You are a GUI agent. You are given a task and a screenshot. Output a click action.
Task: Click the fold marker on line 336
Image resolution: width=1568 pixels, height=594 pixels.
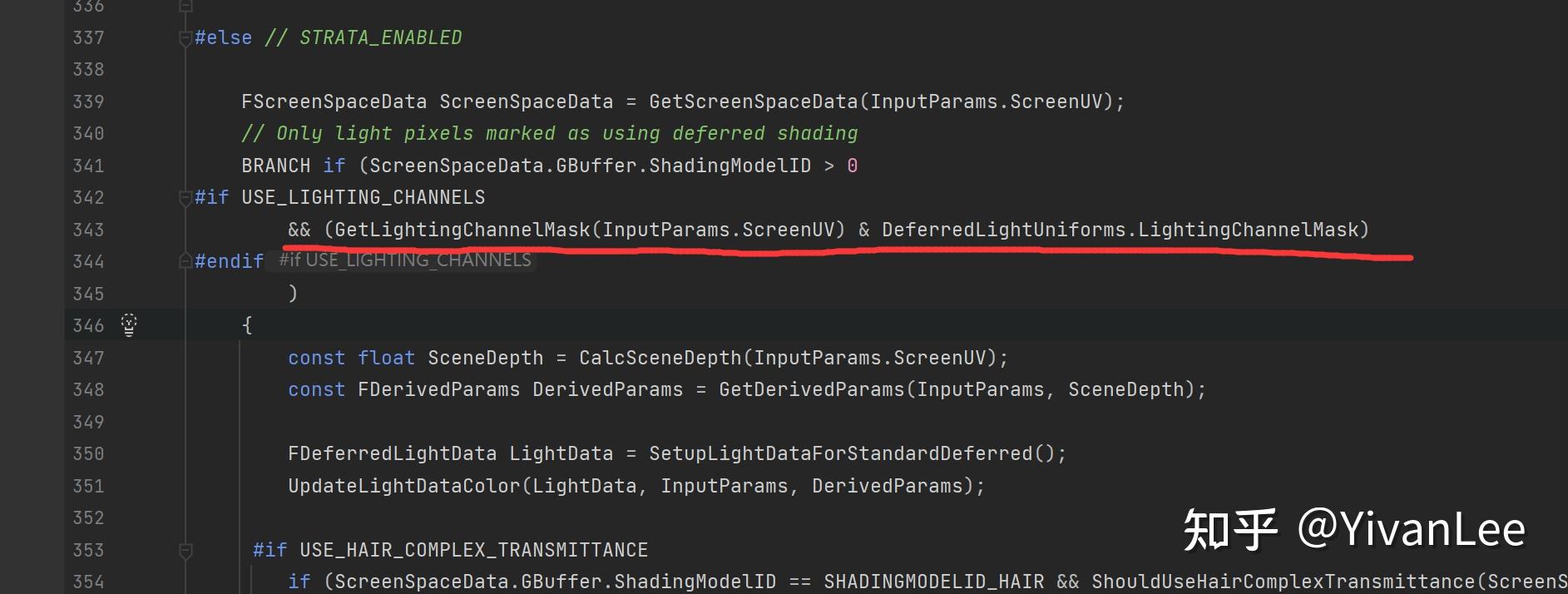(185, 7)
